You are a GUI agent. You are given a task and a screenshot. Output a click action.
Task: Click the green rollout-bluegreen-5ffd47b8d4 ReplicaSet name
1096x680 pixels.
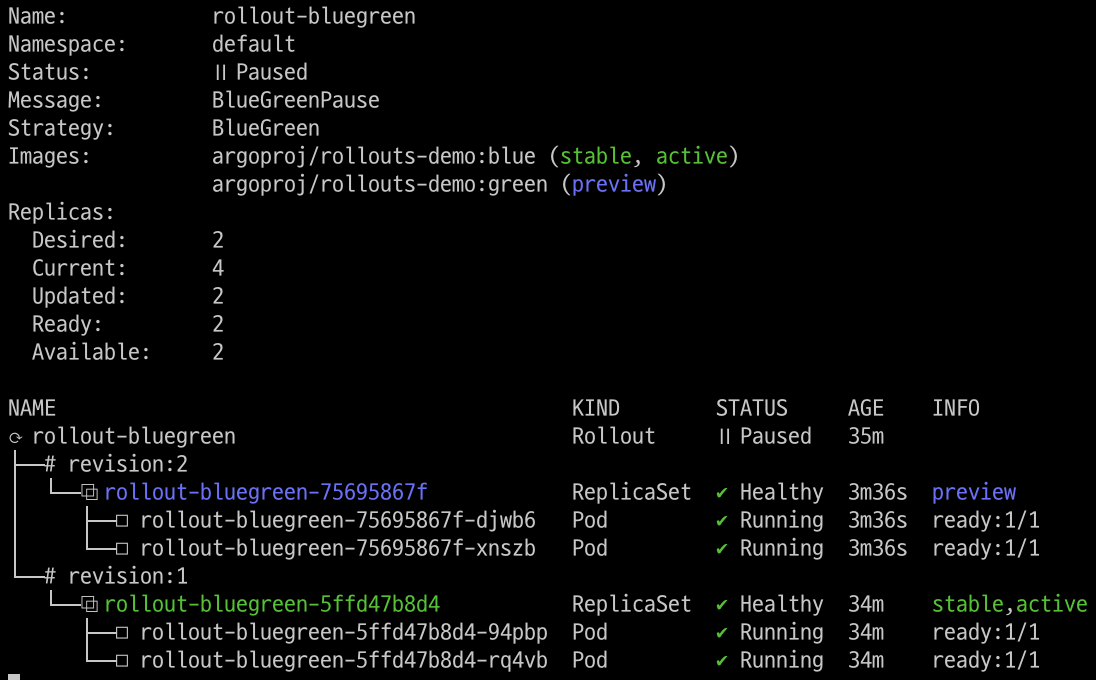point(272,604)
